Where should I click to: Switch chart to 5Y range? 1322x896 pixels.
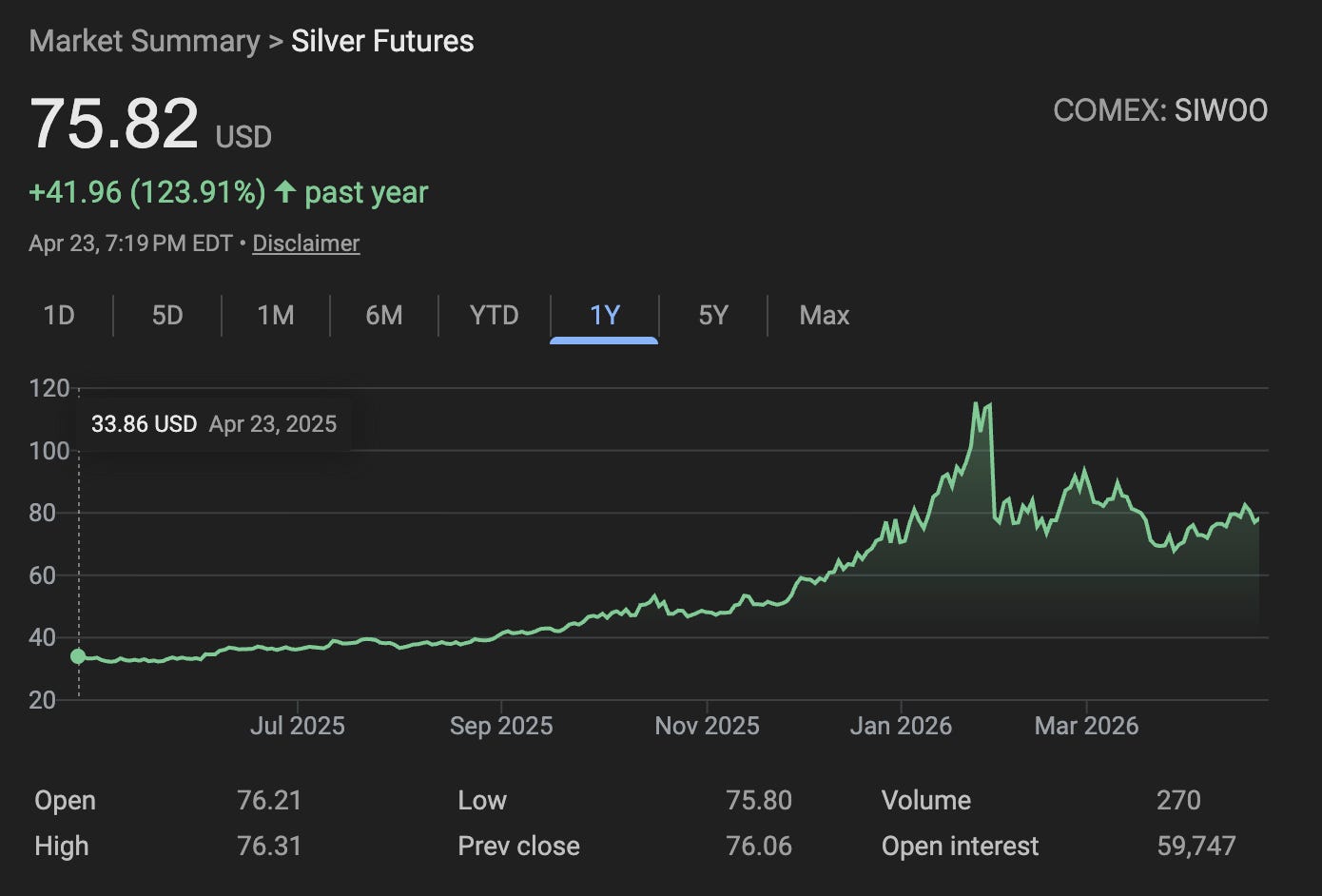pos(713,316)
